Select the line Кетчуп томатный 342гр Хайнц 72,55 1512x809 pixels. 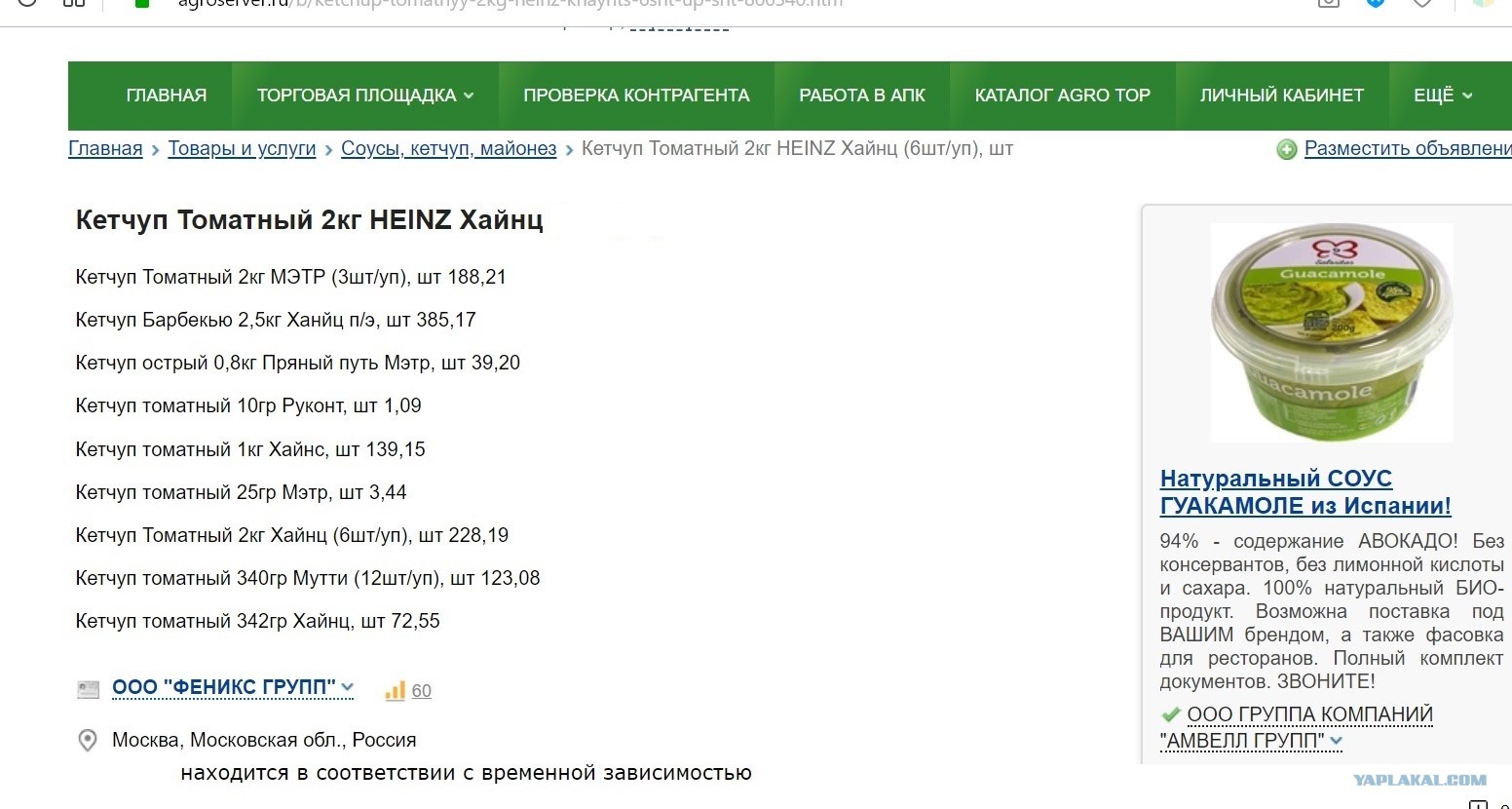pos(258,621)
